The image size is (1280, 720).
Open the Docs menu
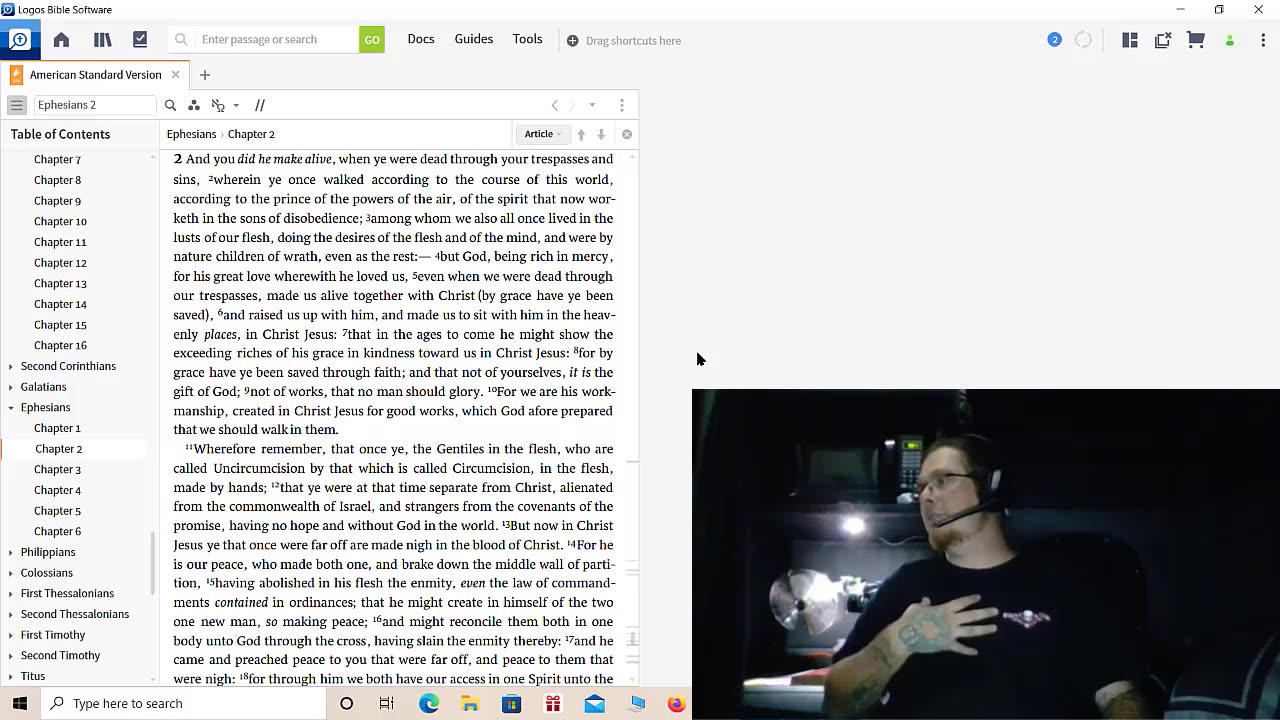[421, 39]
